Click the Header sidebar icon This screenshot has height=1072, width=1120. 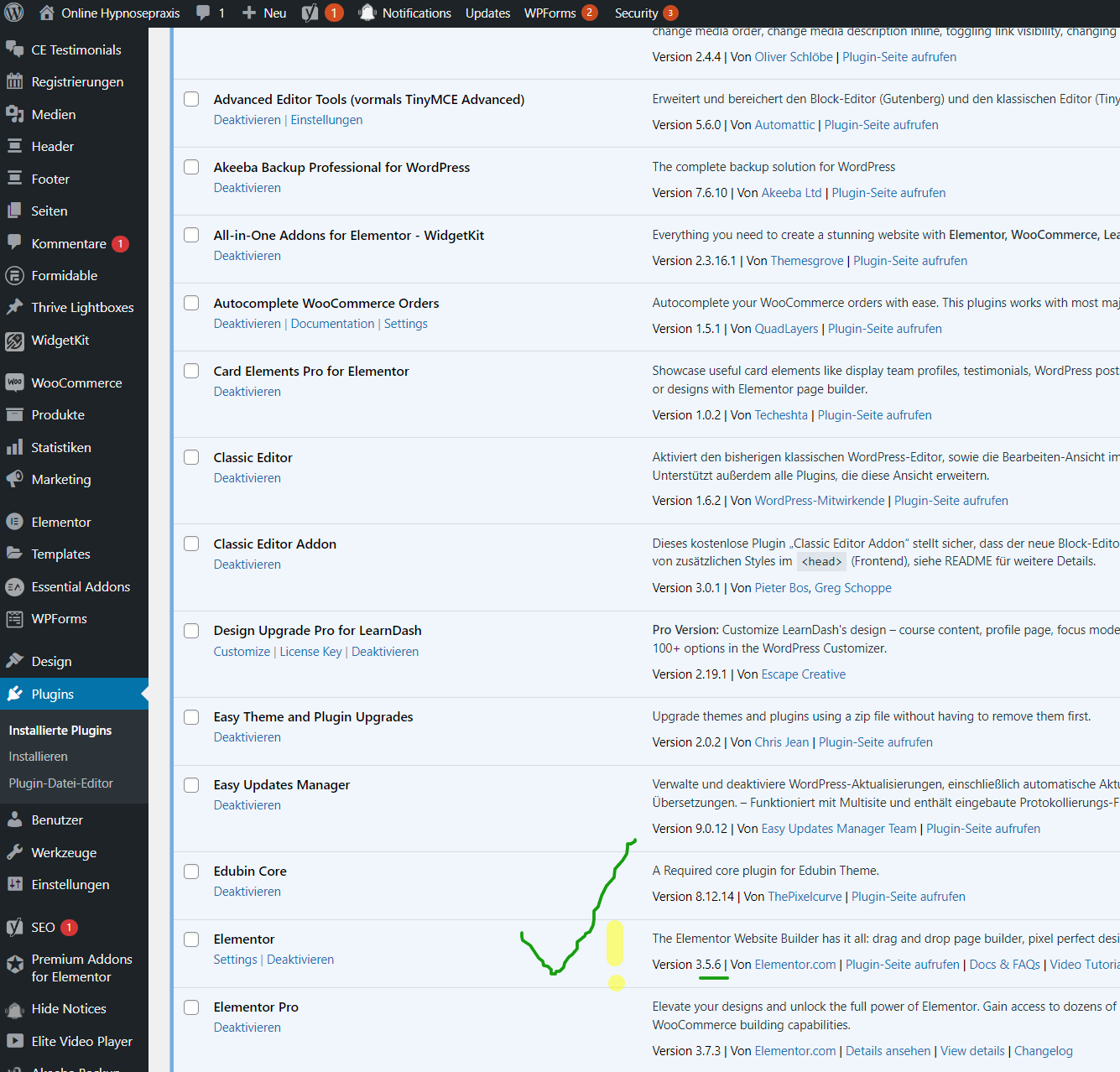point(14,146)
